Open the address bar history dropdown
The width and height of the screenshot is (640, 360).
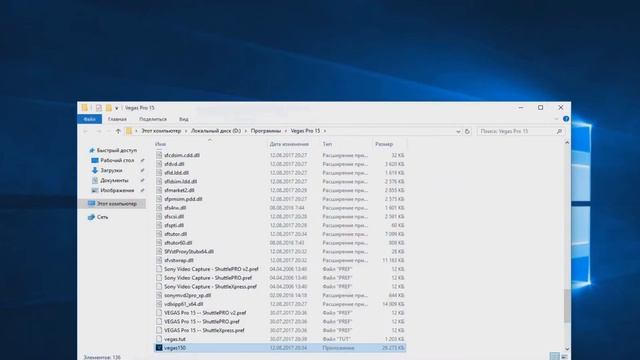pyautogui.click(x=458, y=131)
